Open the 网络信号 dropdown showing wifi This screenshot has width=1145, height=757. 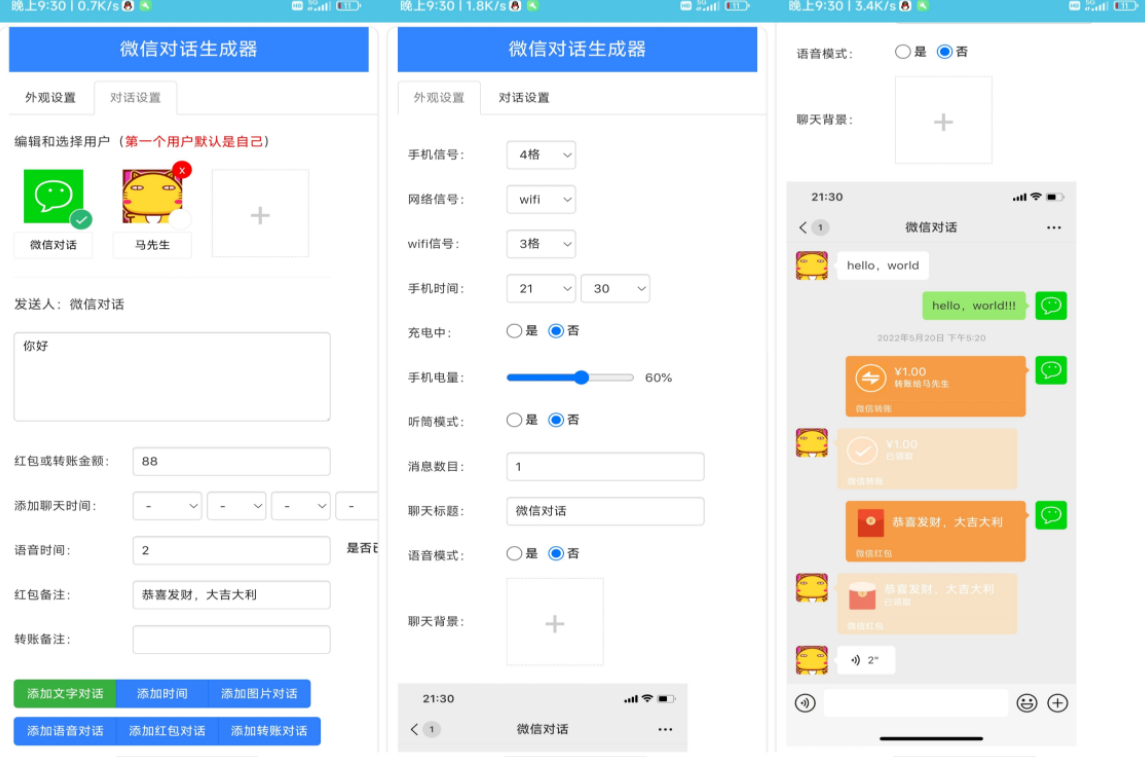(540, 199)
